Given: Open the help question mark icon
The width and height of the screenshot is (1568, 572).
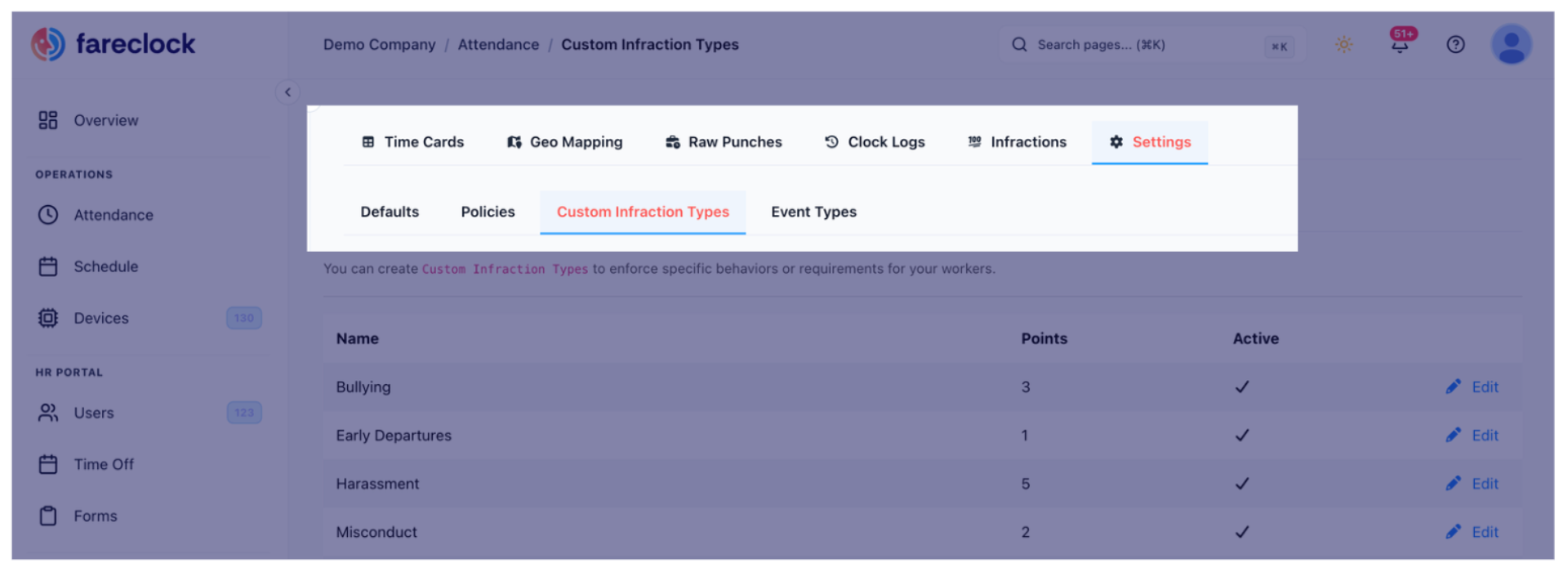Looking at the screenshot, I should click(x=1455, y=44).
